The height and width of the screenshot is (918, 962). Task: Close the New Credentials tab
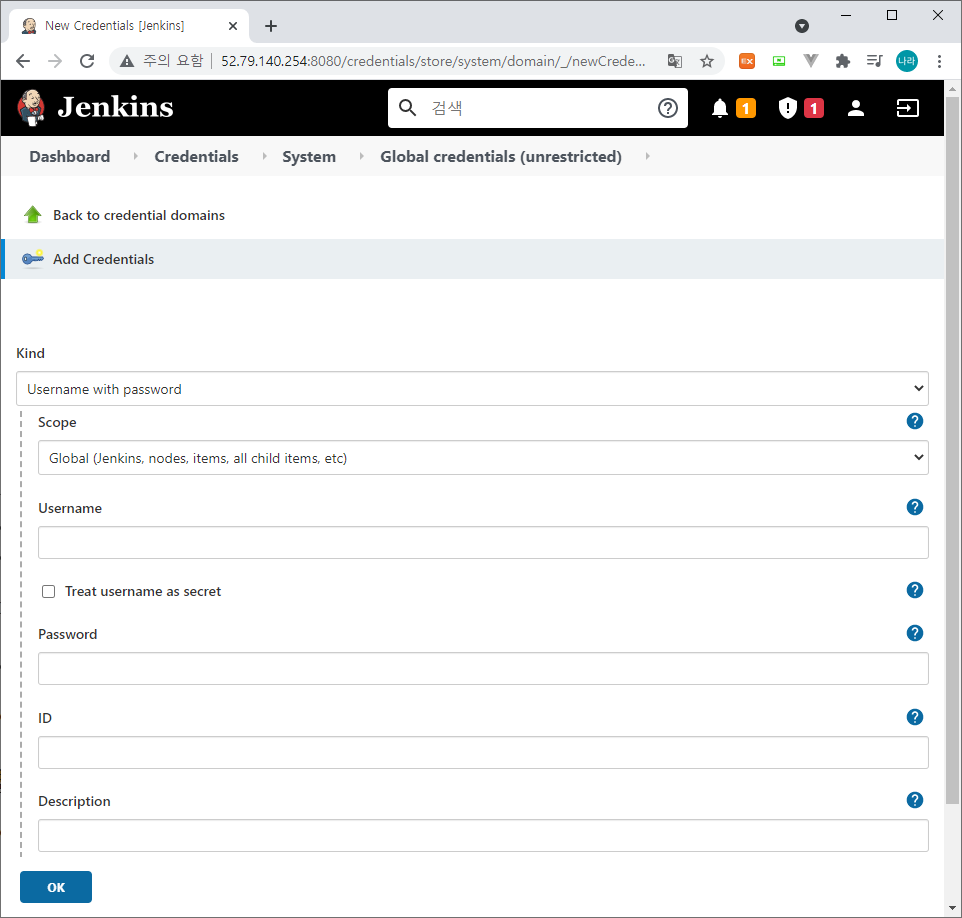tap(233, 26)
